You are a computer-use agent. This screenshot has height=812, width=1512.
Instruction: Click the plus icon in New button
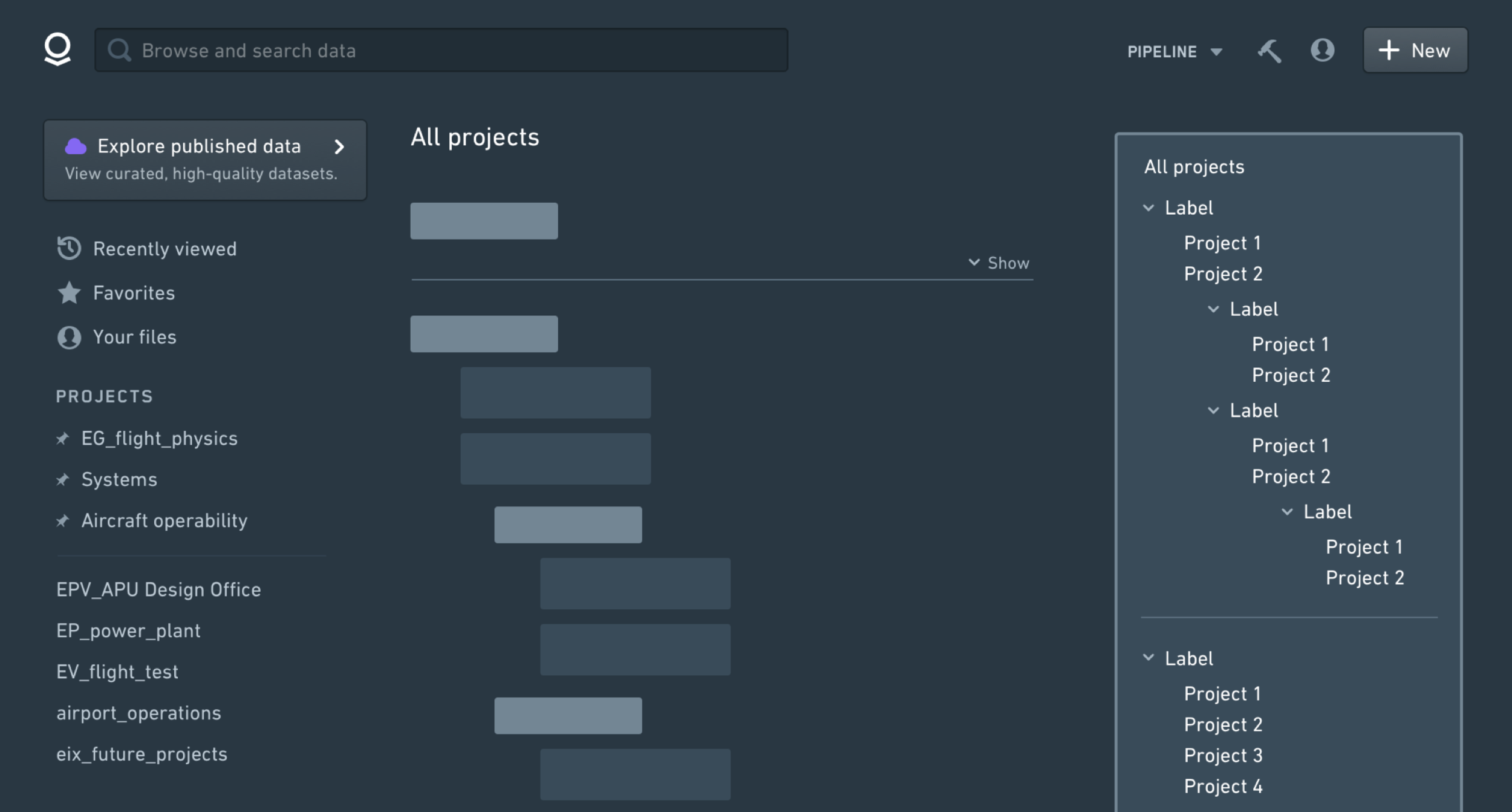point(1389,50)
